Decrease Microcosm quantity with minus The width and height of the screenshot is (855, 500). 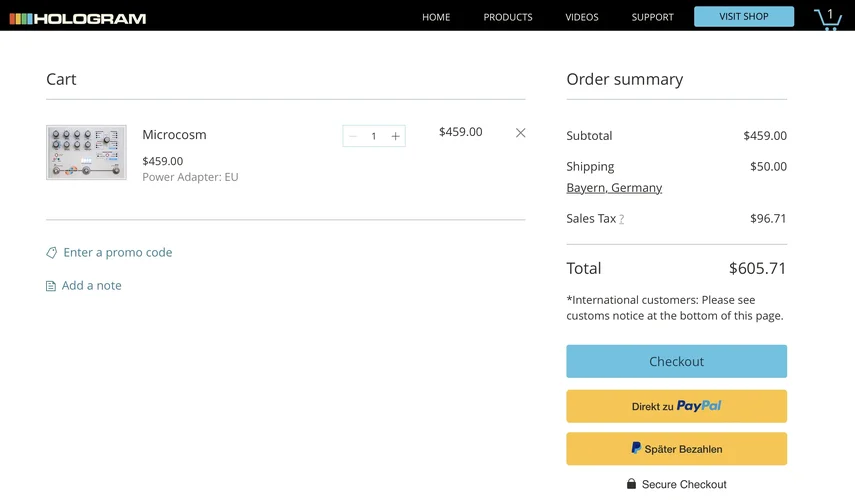353,136
